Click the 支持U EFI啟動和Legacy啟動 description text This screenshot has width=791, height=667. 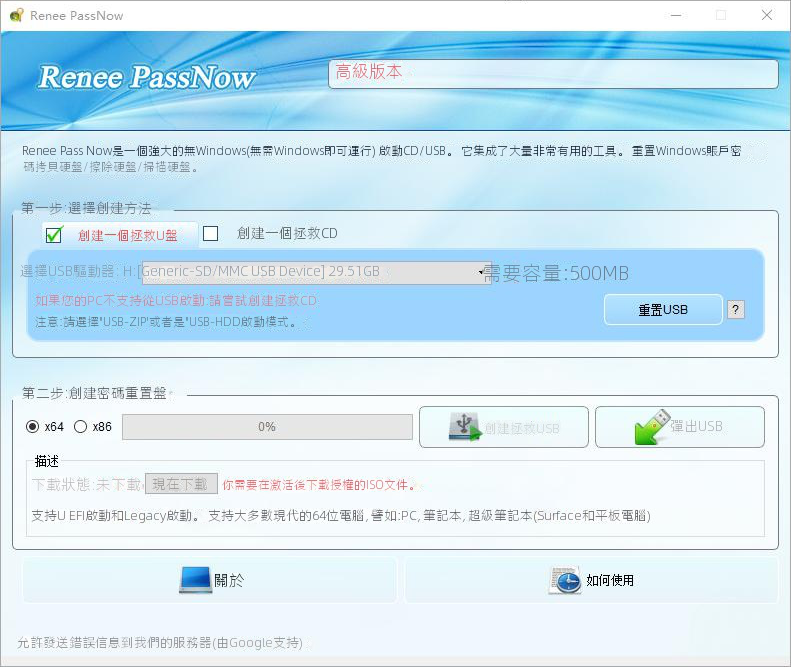(341, 516)
